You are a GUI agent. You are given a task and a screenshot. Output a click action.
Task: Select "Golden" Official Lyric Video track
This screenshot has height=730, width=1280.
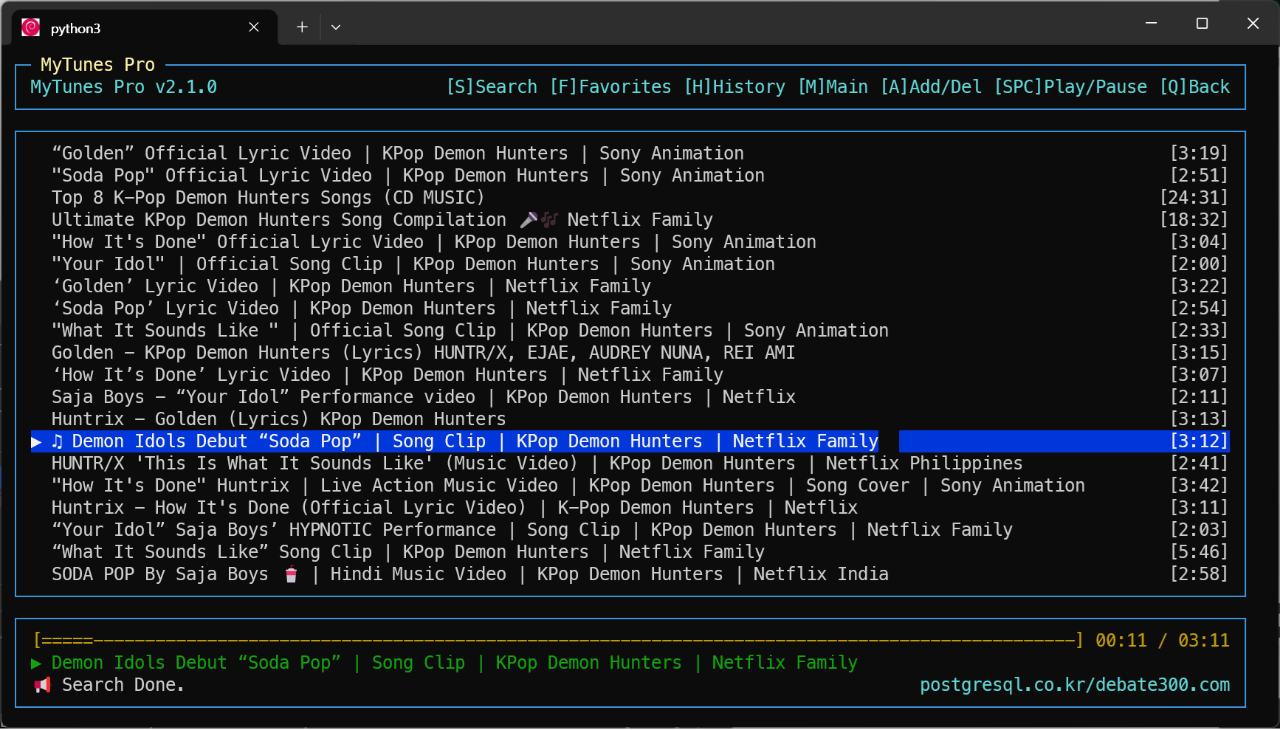pyautogui.click(x=397, y=153)
